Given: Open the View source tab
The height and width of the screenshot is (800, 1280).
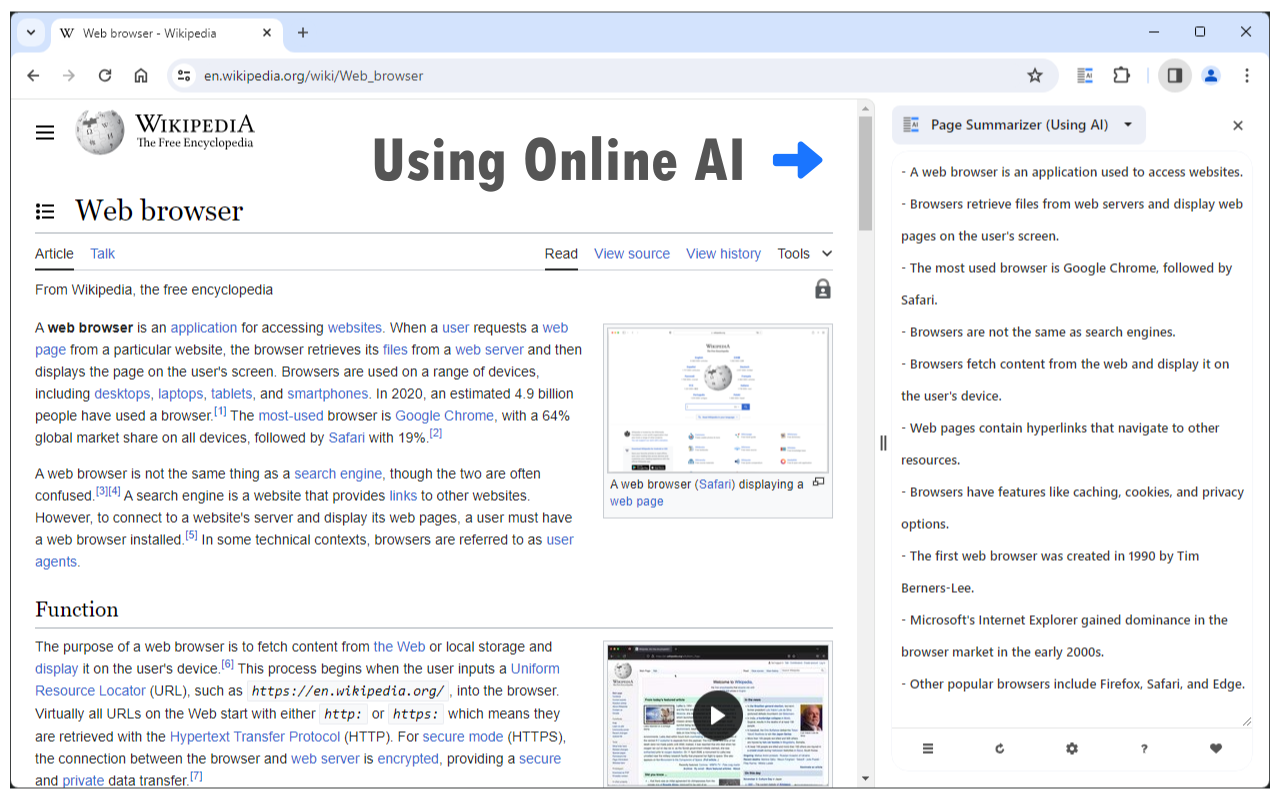Looking at the screenshot, I should [x=632, y=254].
